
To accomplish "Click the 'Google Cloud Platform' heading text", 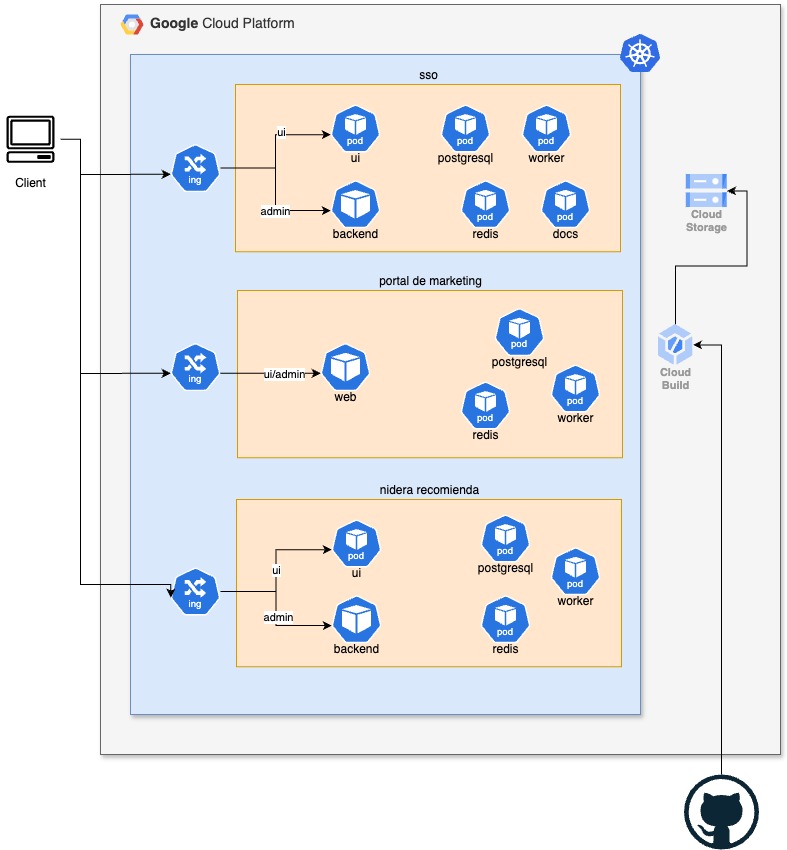I will (222, 23).
